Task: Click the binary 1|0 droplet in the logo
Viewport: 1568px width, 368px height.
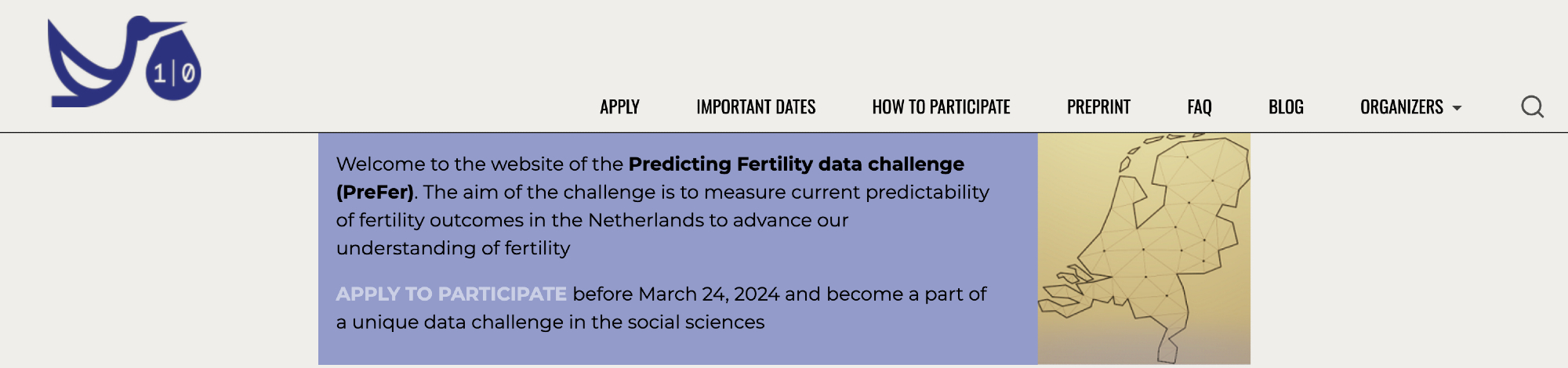Action: 174,73
